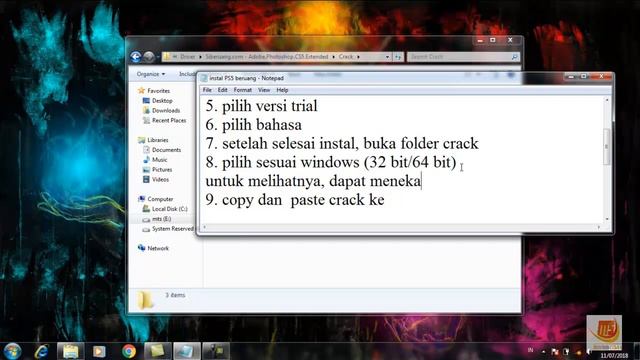640x360 pixels.
Task: Launch Internet Explorer from taskbar
Action: 42,351
